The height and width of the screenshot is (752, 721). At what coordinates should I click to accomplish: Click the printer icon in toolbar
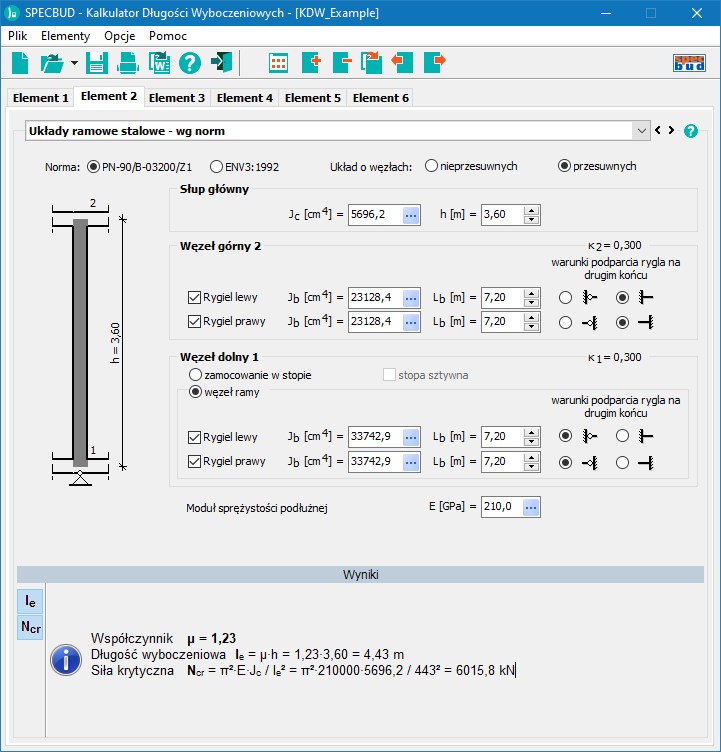(128, 63)
